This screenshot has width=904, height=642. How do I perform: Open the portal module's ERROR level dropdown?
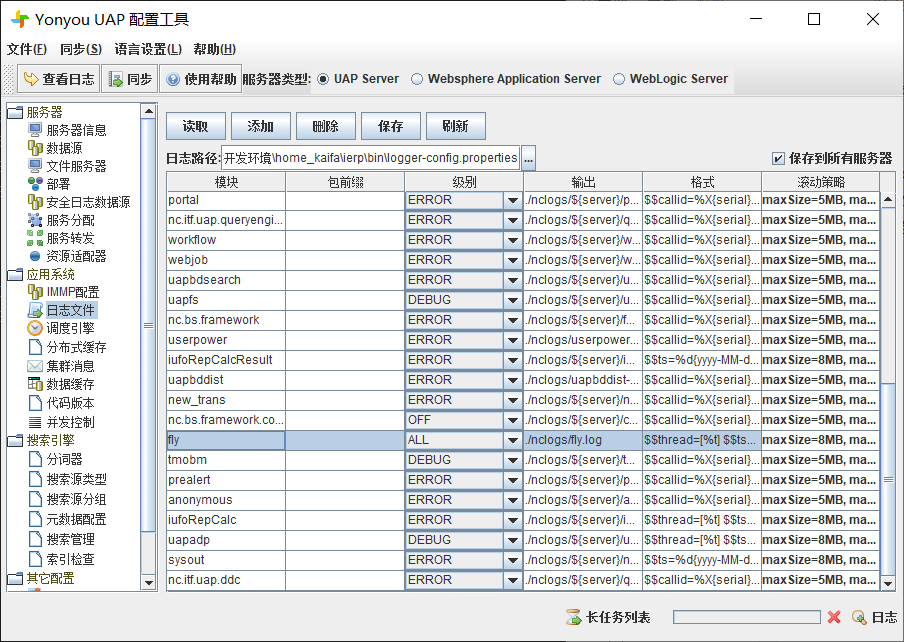[x=511, y=199]
